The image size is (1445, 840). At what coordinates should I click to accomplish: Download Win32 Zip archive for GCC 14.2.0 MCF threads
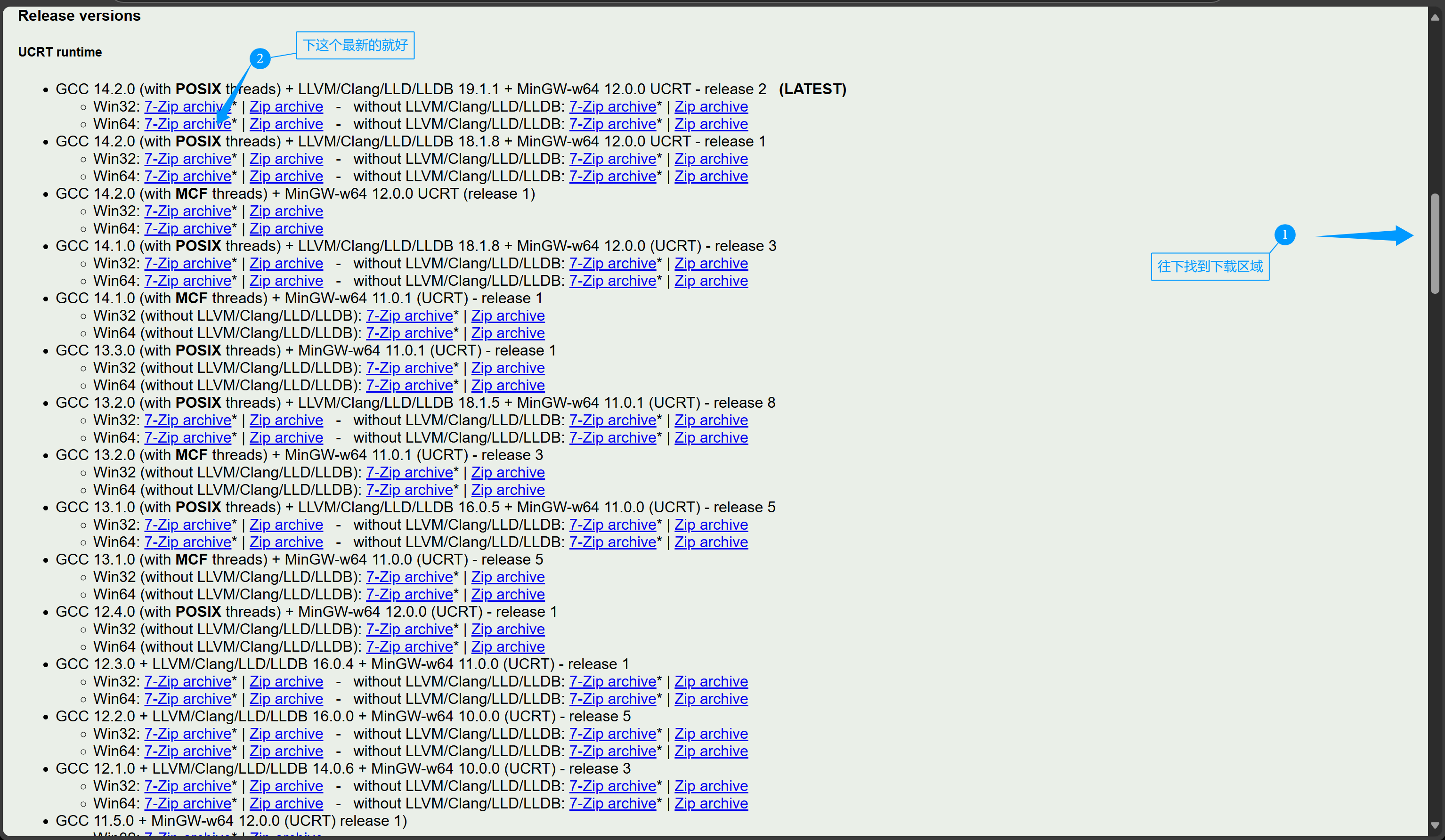[x=286, y=211]
